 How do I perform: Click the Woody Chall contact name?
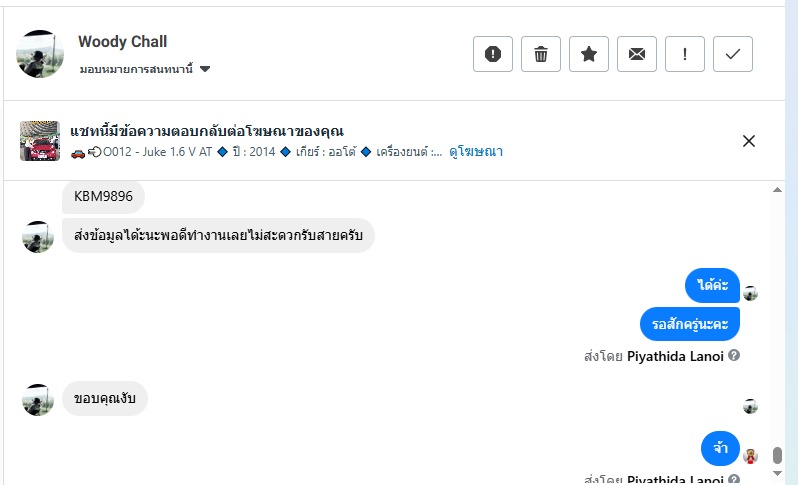click(123, 42)
